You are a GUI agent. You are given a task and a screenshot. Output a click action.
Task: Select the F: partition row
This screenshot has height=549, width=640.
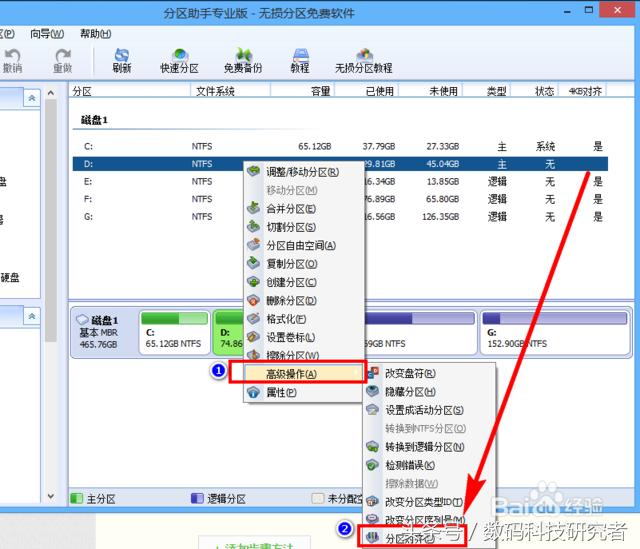[340, 199]
